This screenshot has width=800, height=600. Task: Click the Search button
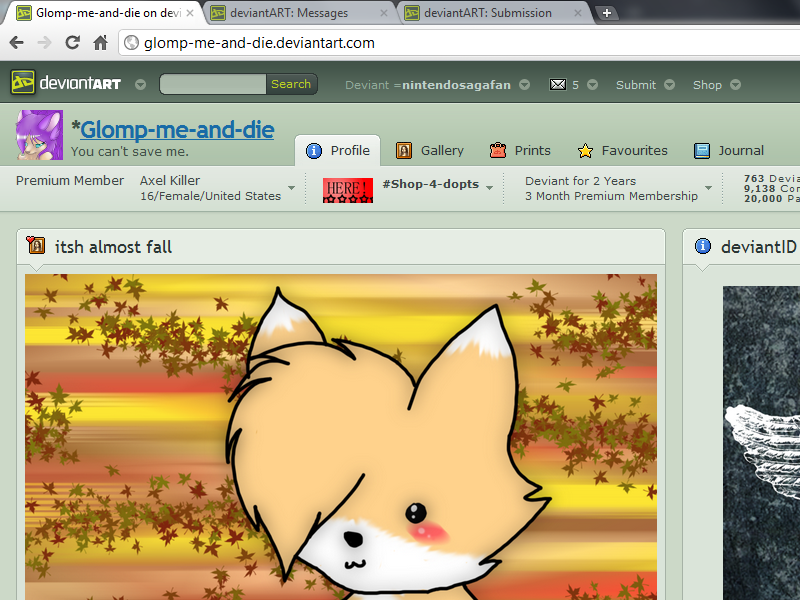[x=291, y=84]
